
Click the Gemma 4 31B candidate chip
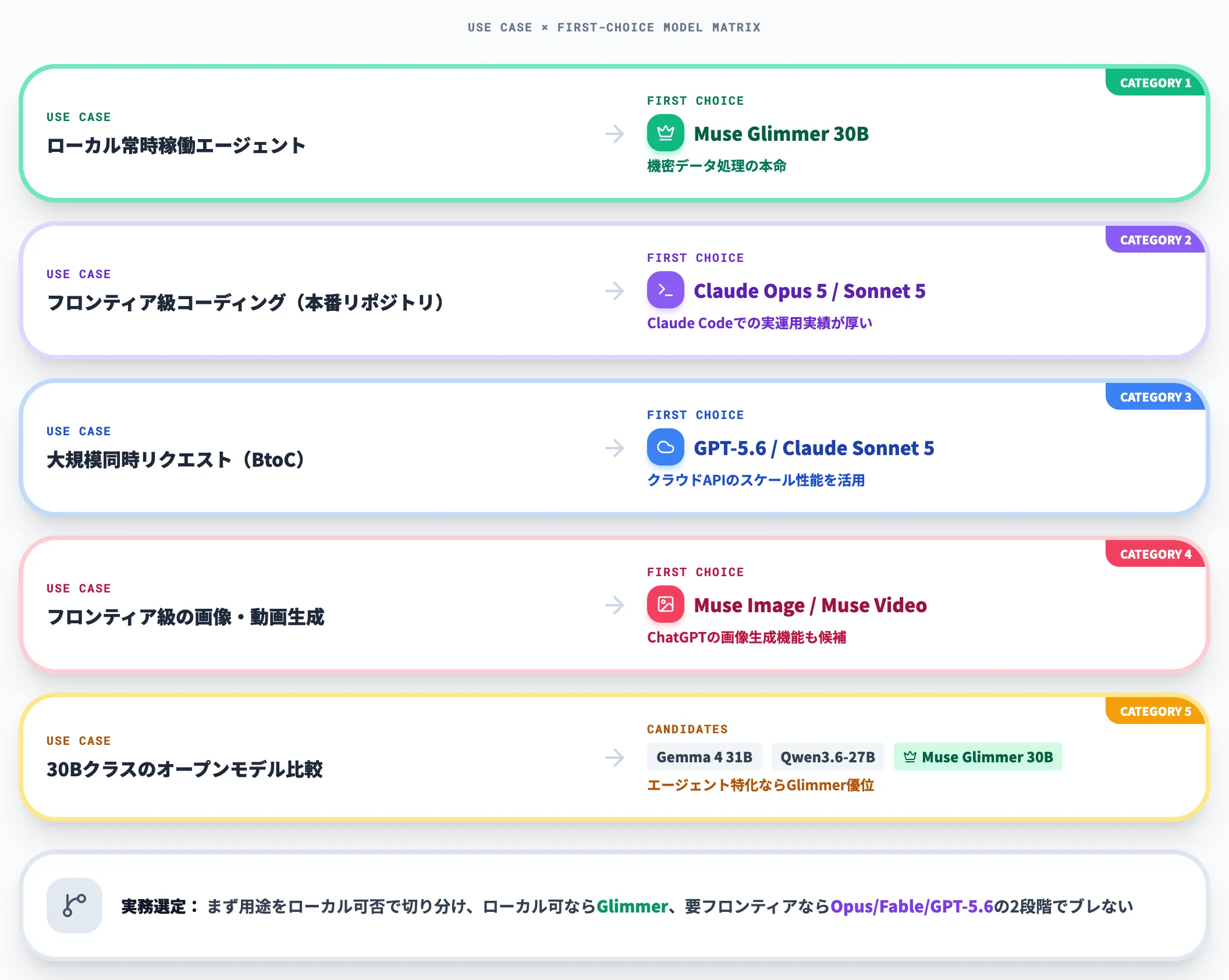tap(704, 757)
